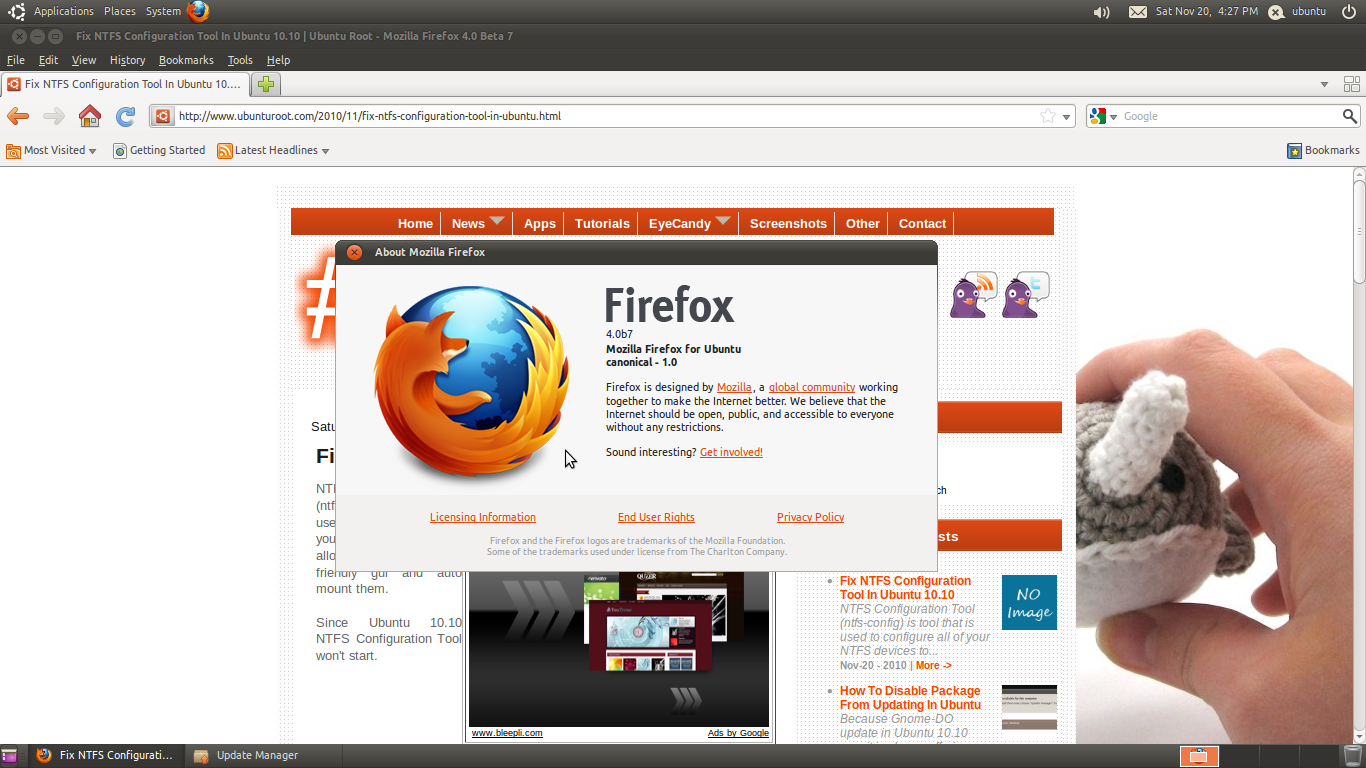This screenshot has width=1366, height=768.
Task: Click the NO Image thumbnail
Action: 1029,602
